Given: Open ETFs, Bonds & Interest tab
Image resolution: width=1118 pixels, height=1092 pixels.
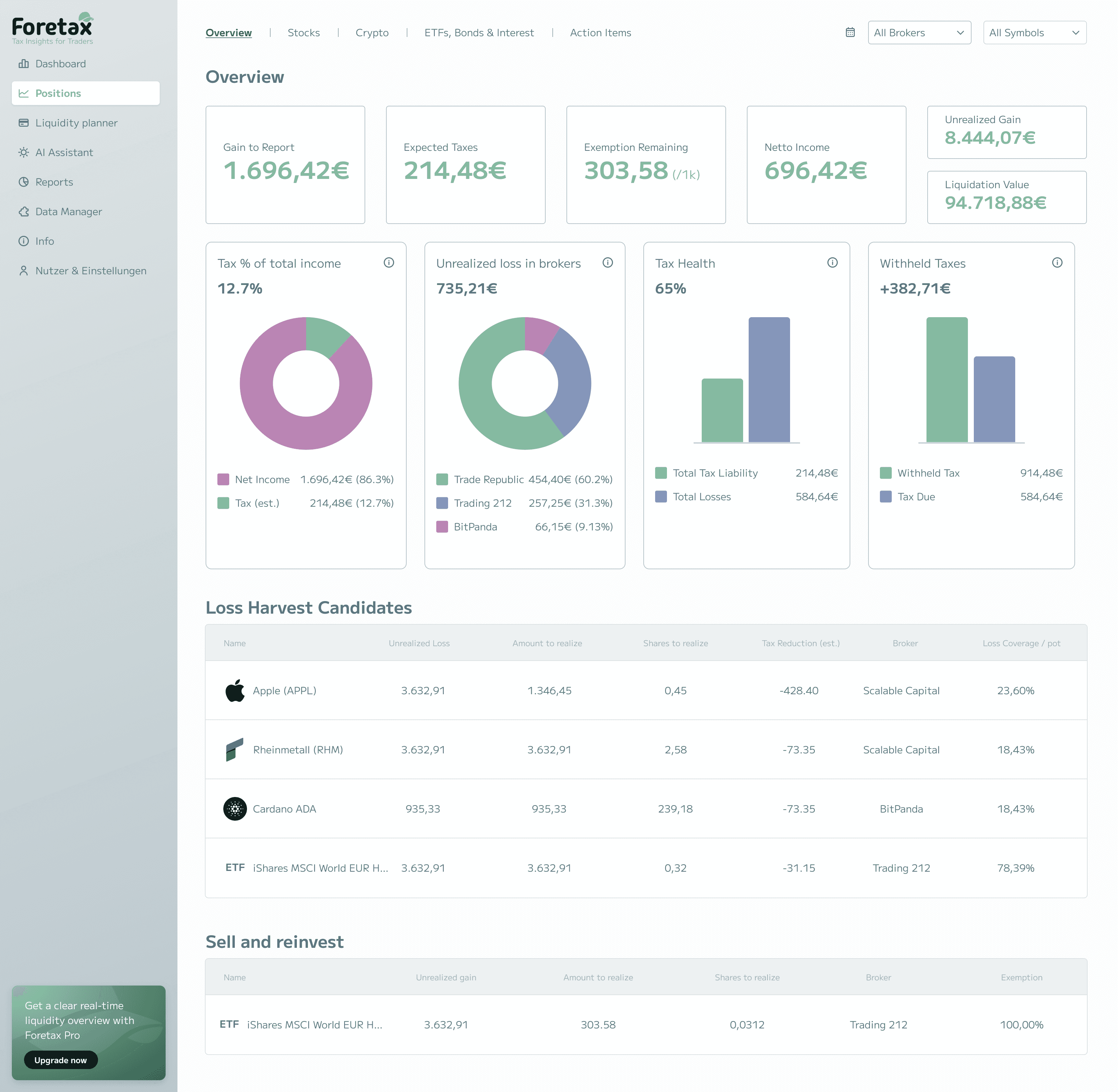Looking at the screenshot, I should pyautogui.click(x=479, y=33).
